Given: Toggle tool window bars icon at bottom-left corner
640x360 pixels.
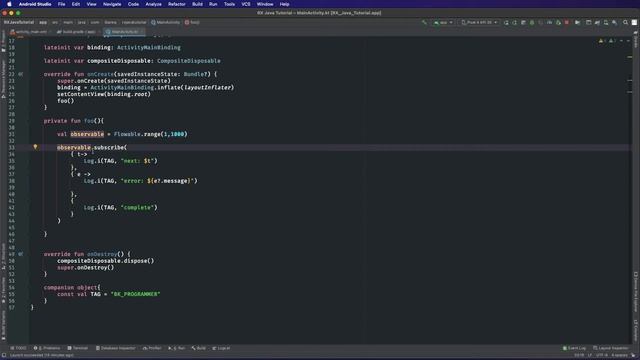Looking at the screenshot, I should [4, 355].
